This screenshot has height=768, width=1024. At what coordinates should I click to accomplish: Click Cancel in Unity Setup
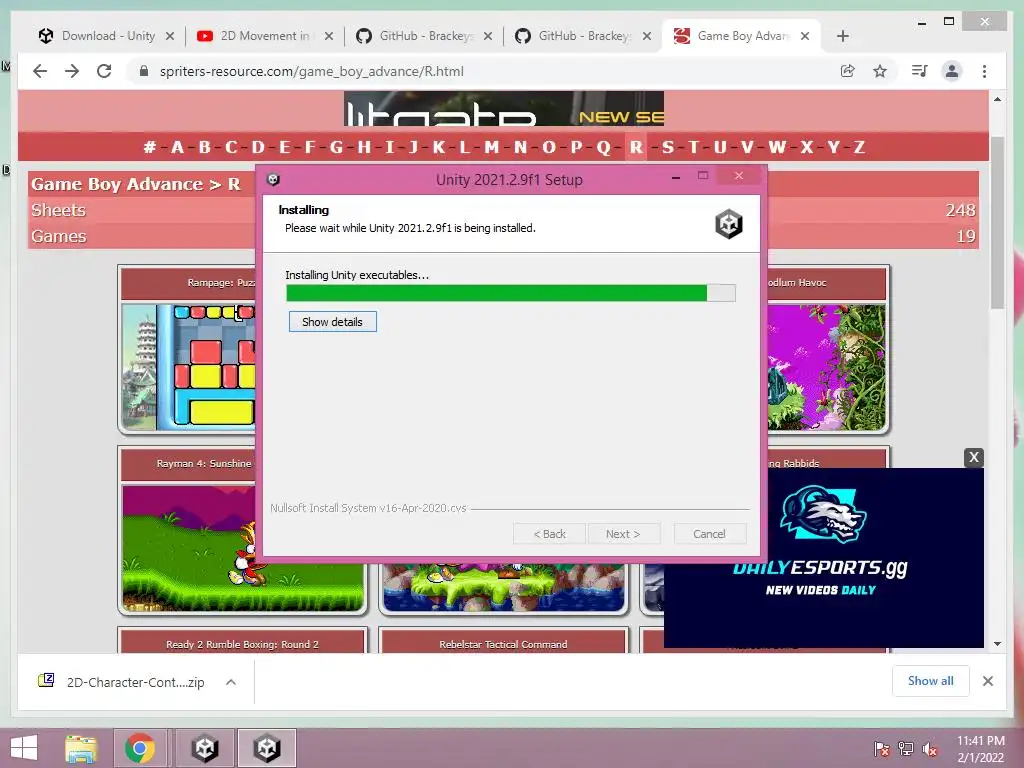(709, 534)
